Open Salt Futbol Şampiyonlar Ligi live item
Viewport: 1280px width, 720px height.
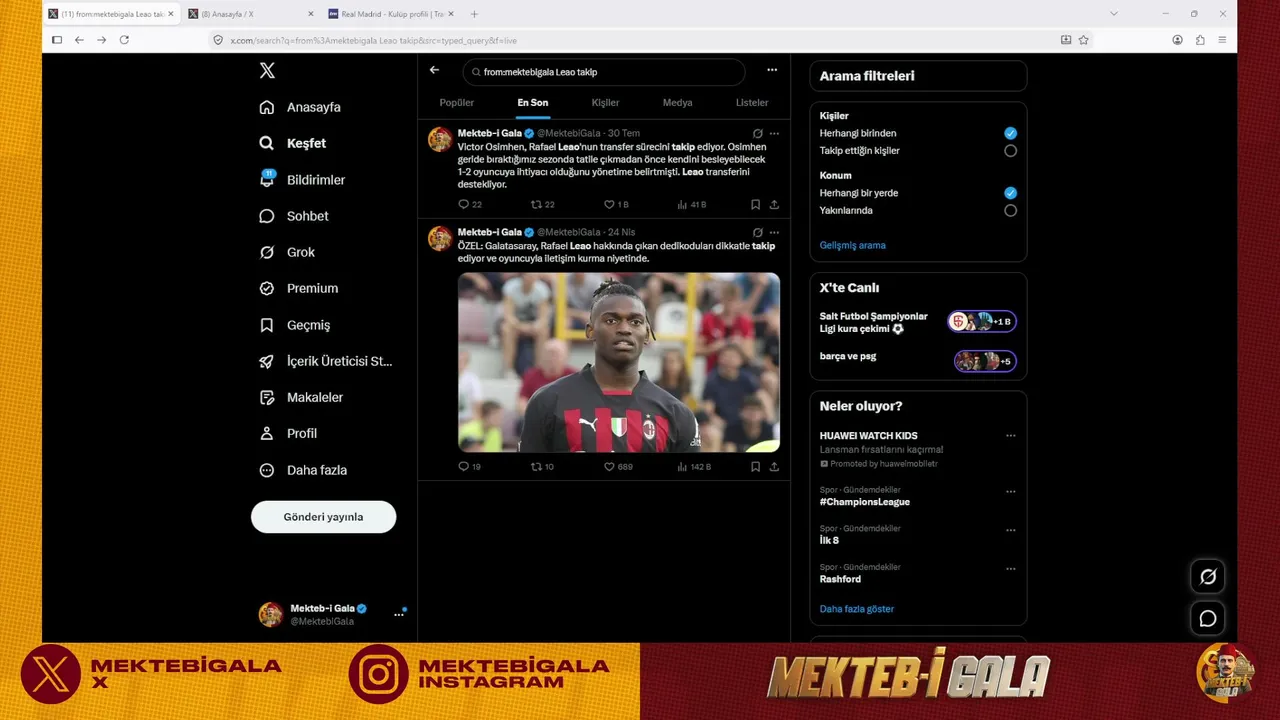click(x=918, y=322)
